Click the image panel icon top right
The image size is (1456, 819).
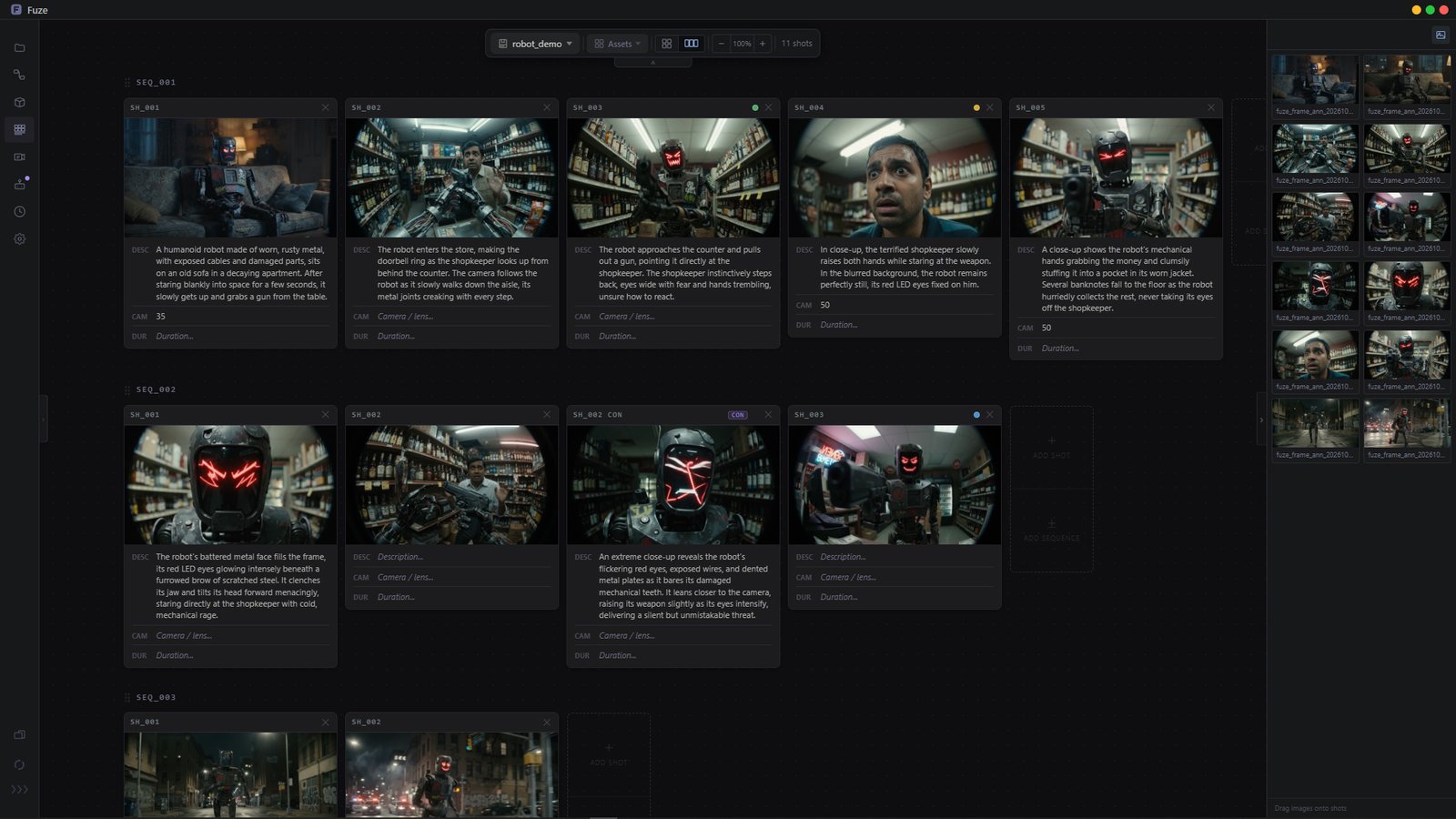(1441, 35)
